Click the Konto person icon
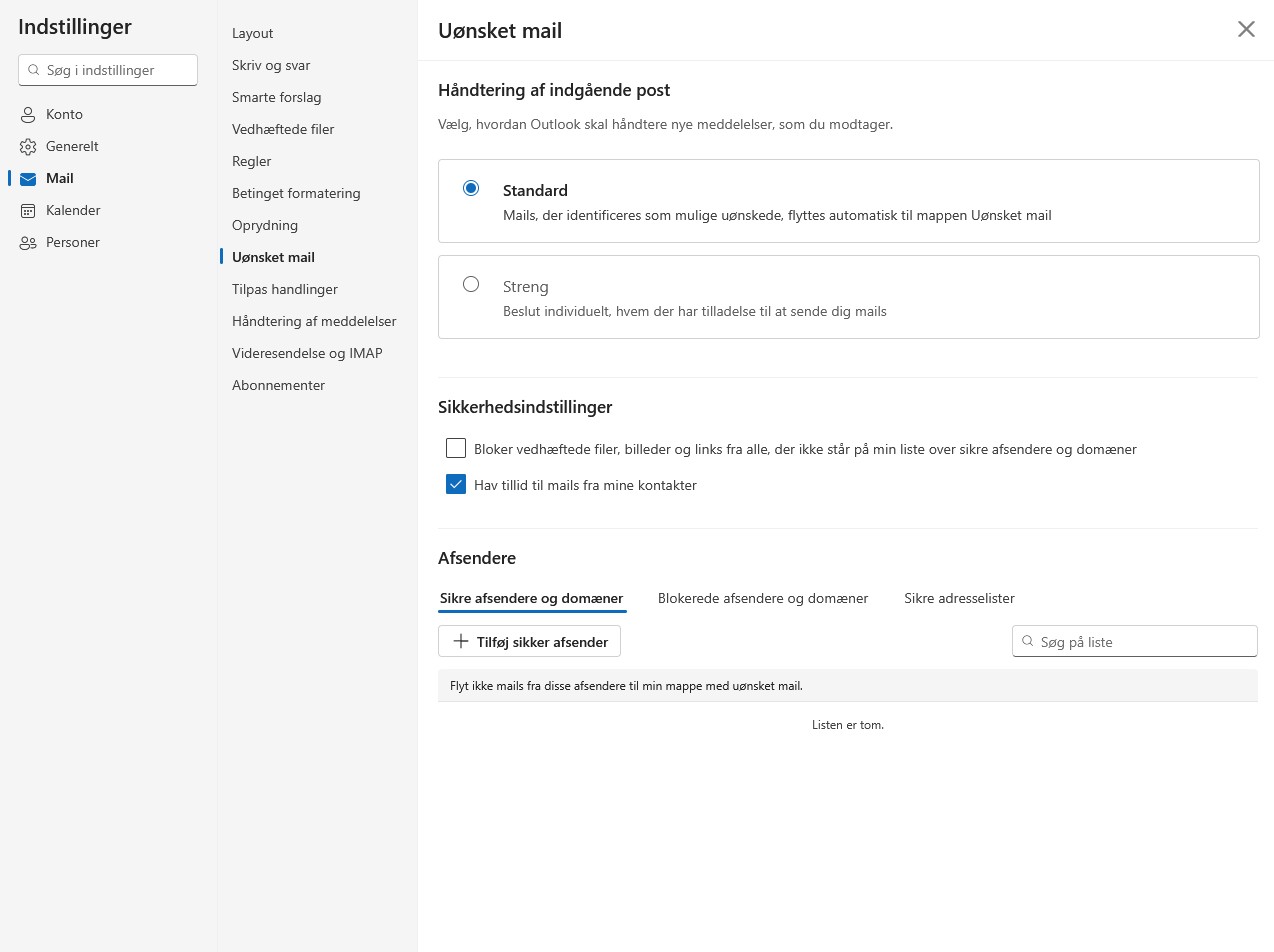 coord(28,115)
